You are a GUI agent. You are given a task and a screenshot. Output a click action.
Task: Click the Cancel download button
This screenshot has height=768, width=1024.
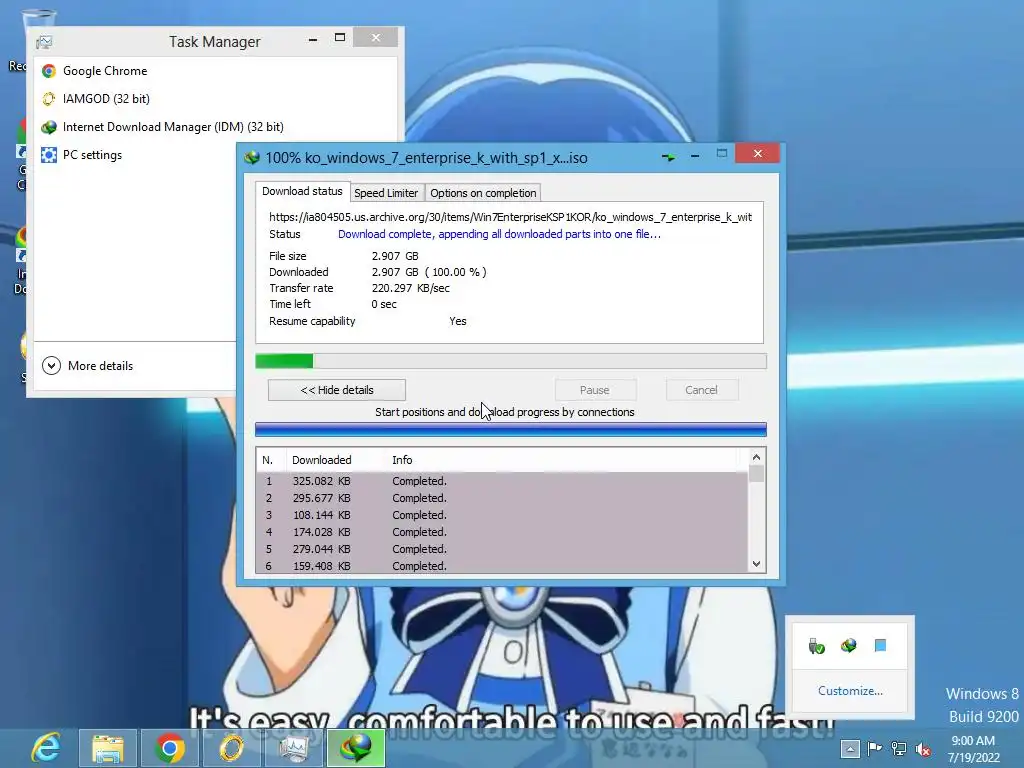pyautogui.click(x=701, y=390)
